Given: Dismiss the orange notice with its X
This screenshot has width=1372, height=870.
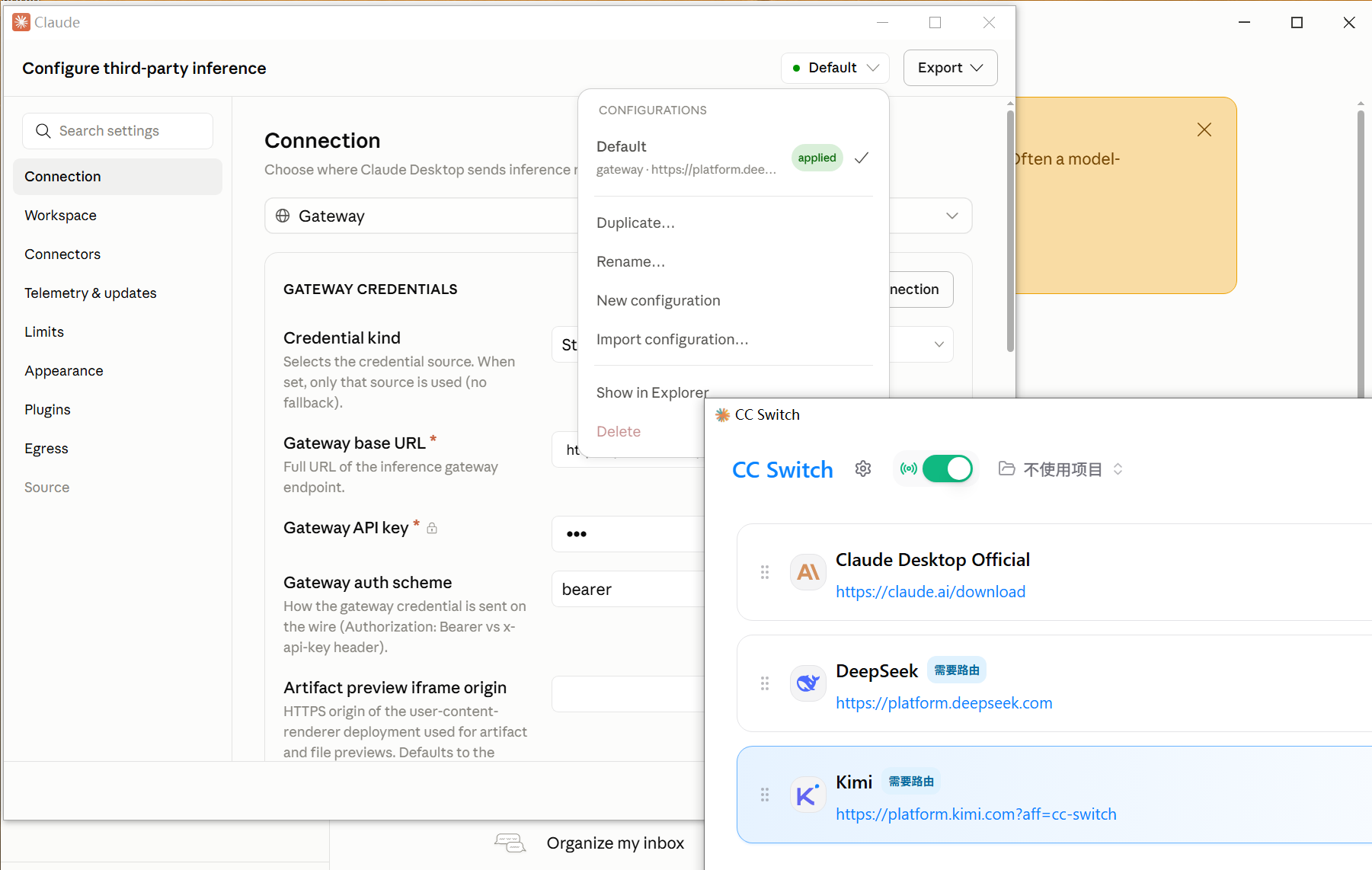Looking at the screenshot, I should click(1204, 130).
